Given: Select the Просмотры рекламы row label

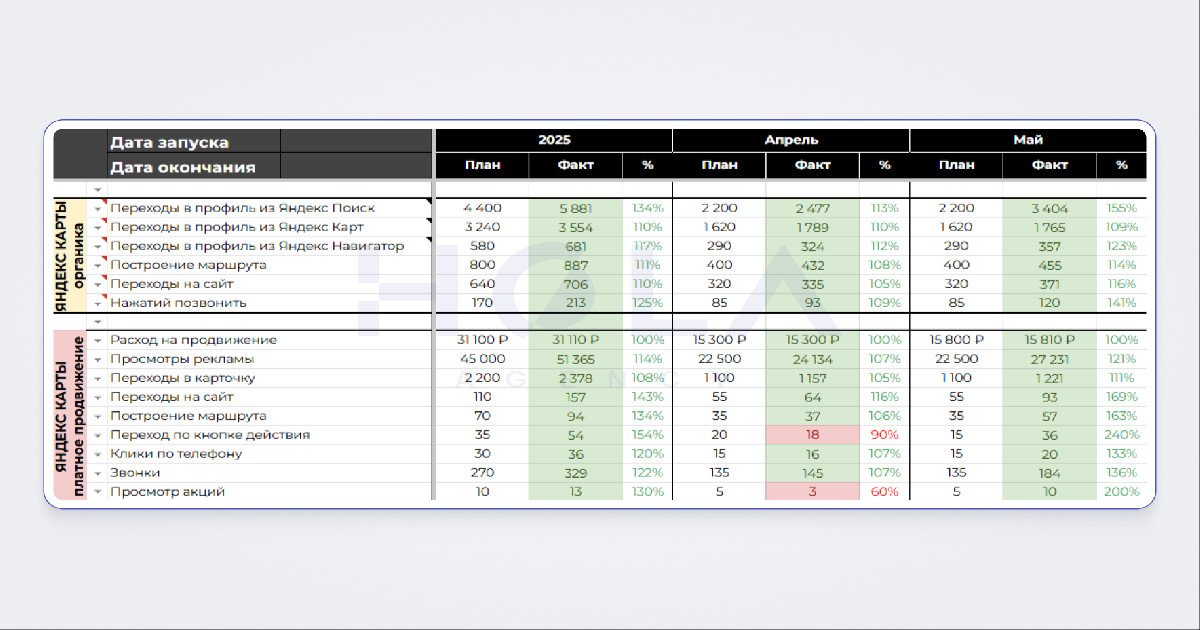Looking at the screenshot, I should coord(182,360).
